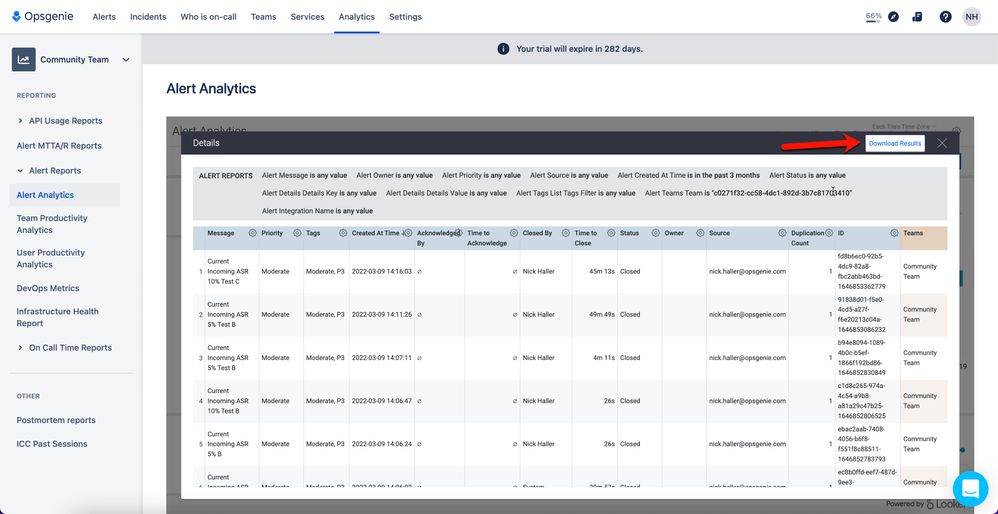Open gear settings for Status column

[656, 233]
